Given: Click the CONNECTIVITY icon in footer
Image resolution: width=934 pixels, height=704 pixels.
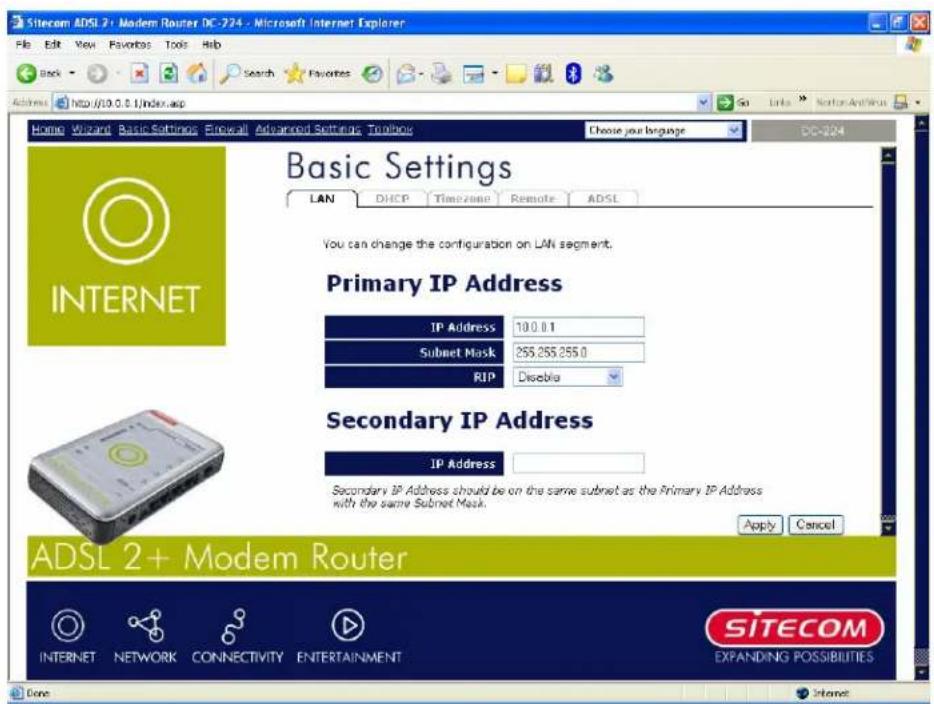Looking at the screenshot, I should coord(233,626).
